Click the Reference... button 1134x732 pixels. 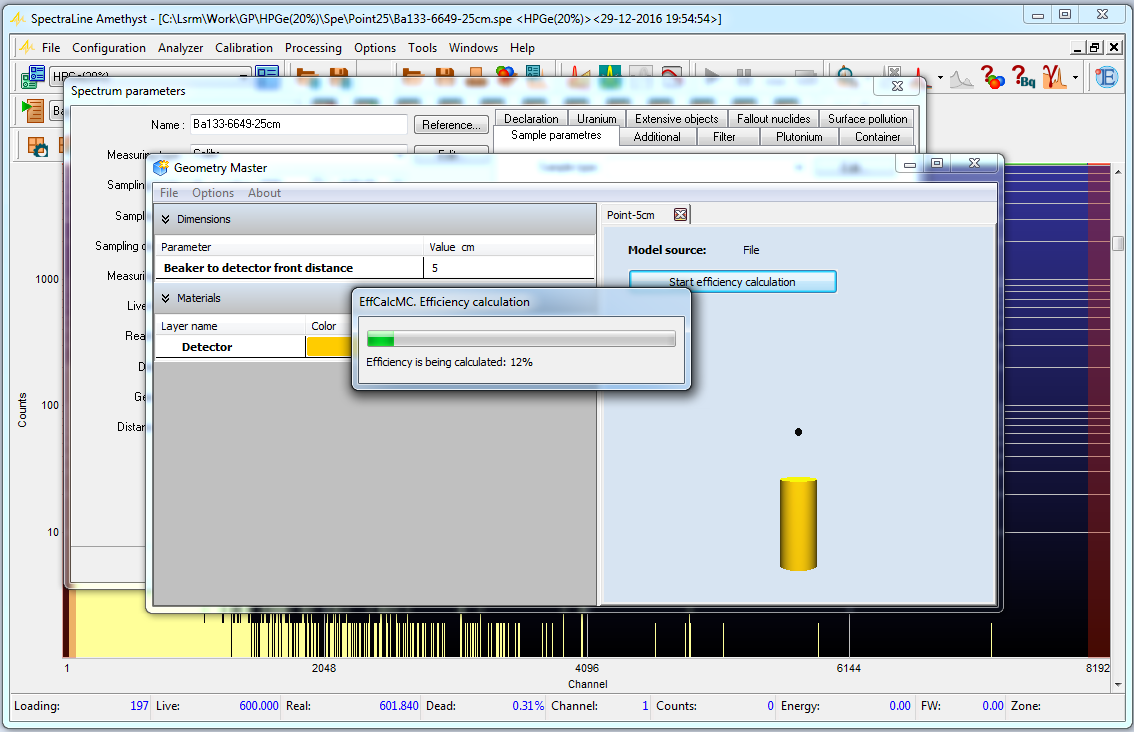pos(452,125)
